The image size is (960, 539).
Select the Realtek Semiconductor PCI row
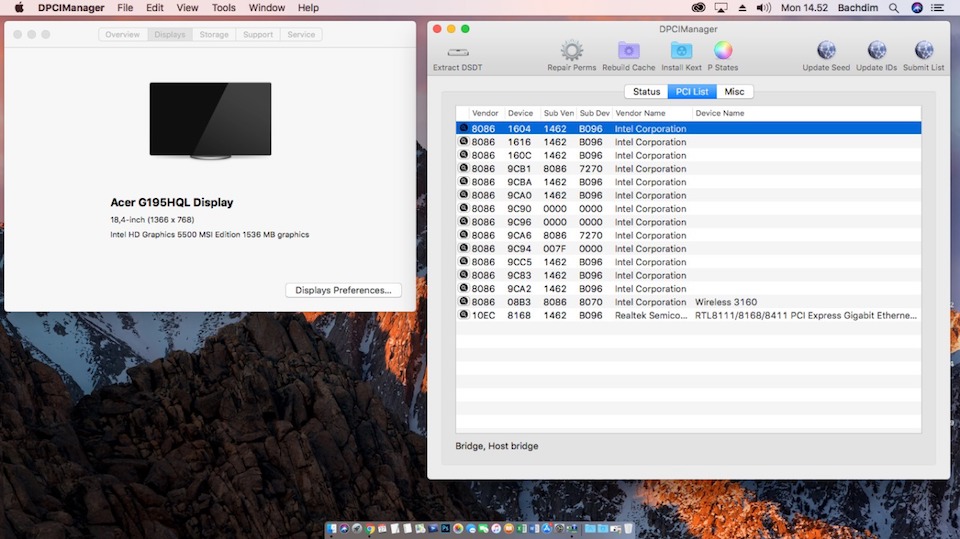point(688,315)
